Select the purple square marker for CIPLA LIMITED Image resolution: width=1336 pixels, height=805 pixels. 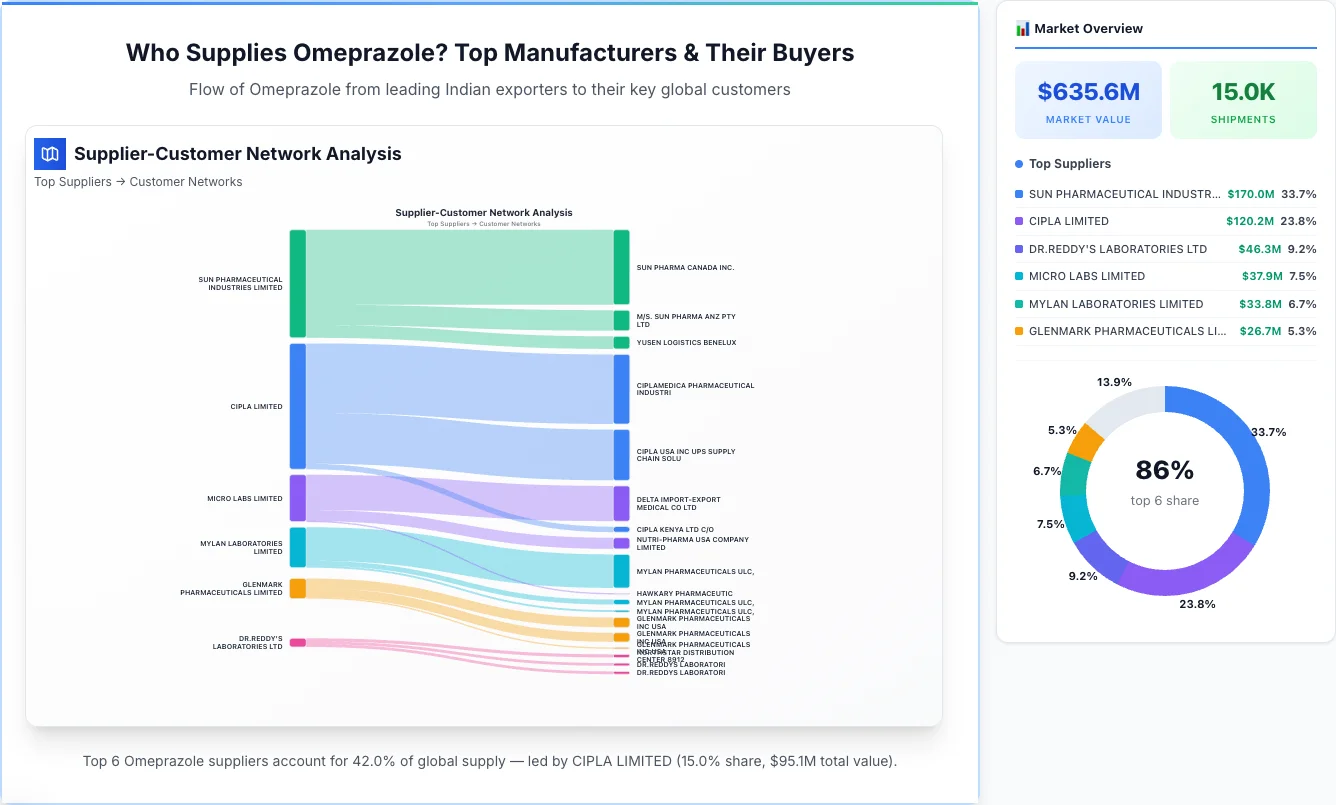pyautogui.click(x=1017, y=221)
